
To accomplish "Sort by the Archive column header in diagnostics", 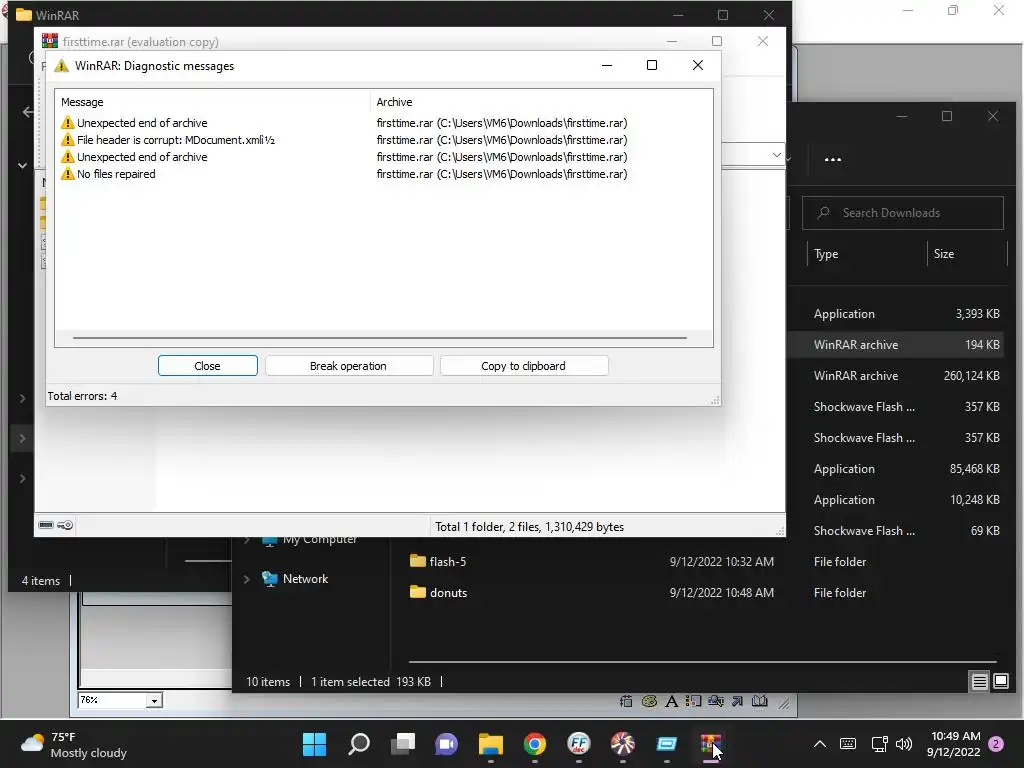I will 394,102.
